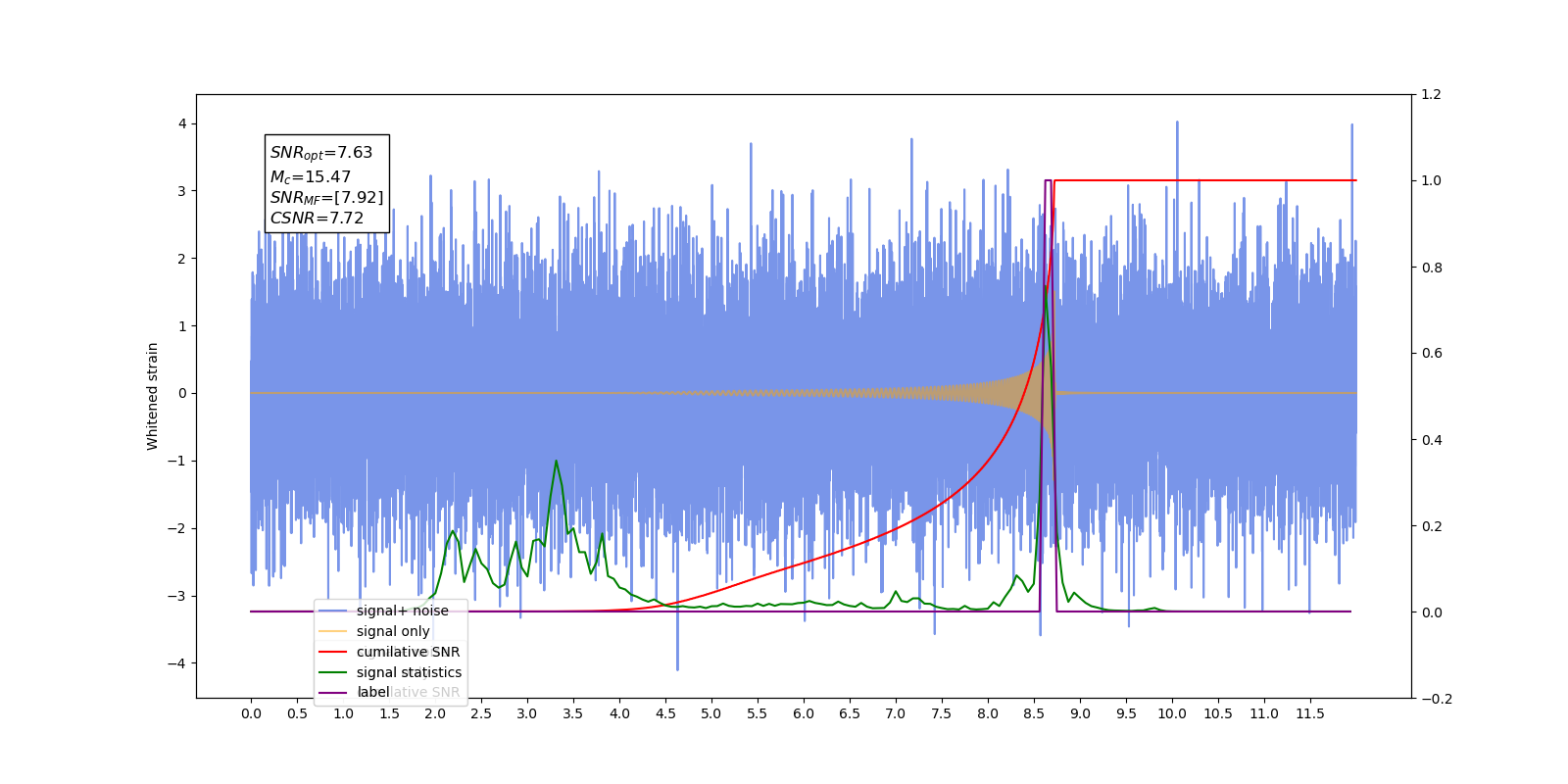This screenshot has width=1568, height=784.
Task: Click the left y-axis tick label 0
Action: pyautogui.click(x=182, y=393)
